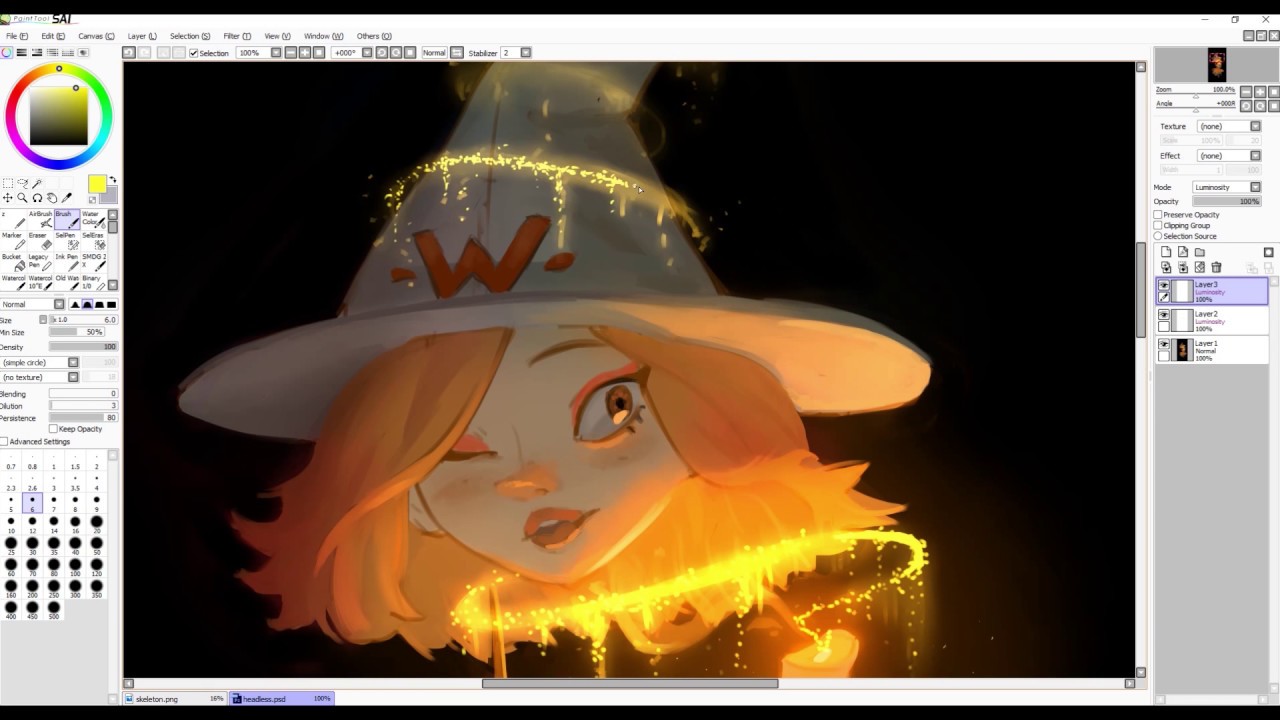Select brush size 500 preset
This screenshot has width=1280, height=720.
pos(54,611)
